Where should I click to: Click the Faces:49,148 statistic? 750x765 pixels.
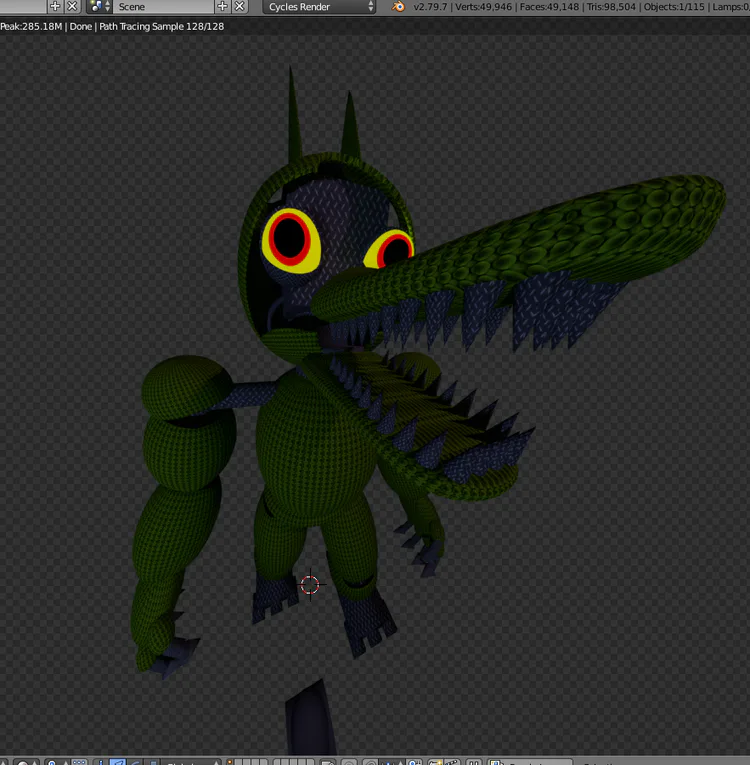549,7
